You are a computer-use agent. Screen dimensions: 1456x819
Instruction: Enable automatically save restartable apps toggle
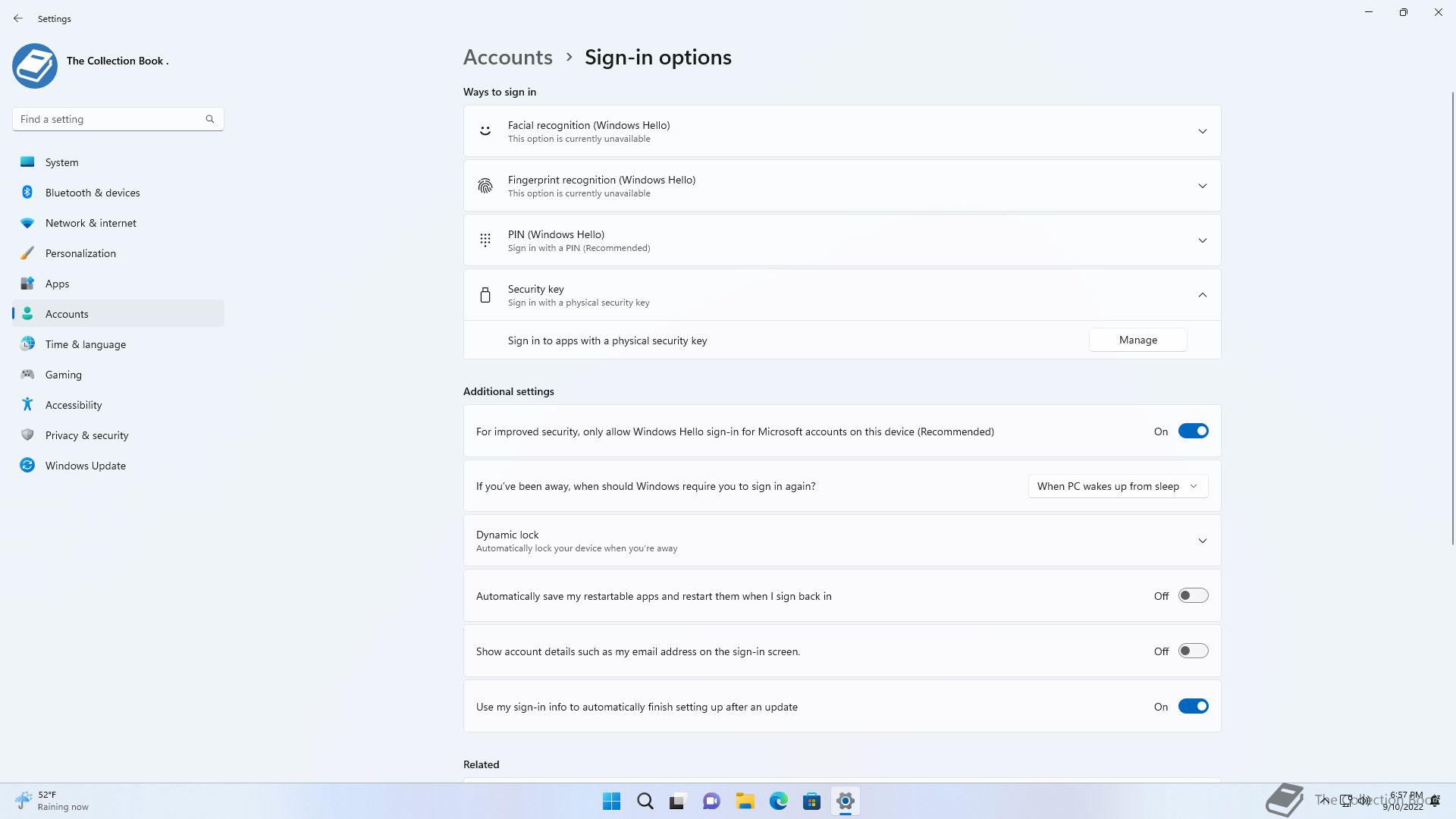(1193, 596)
